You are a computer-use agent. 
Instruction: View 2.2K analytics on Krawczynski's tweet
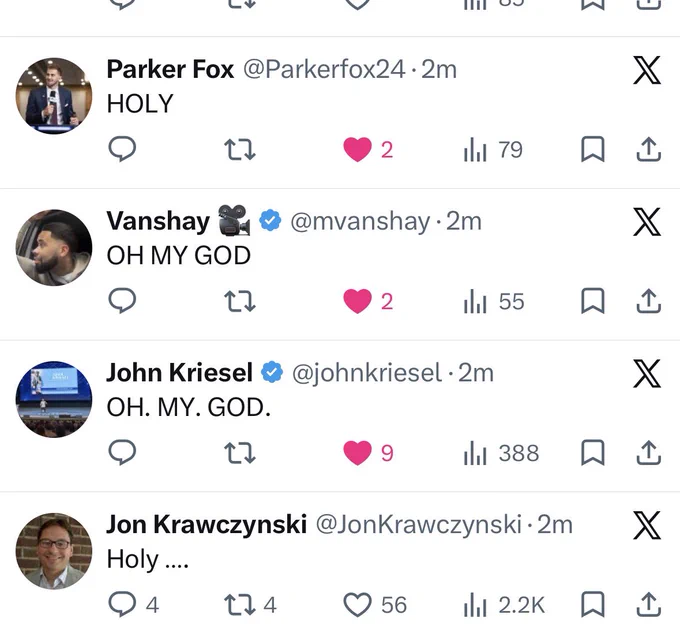click(504, 605)
